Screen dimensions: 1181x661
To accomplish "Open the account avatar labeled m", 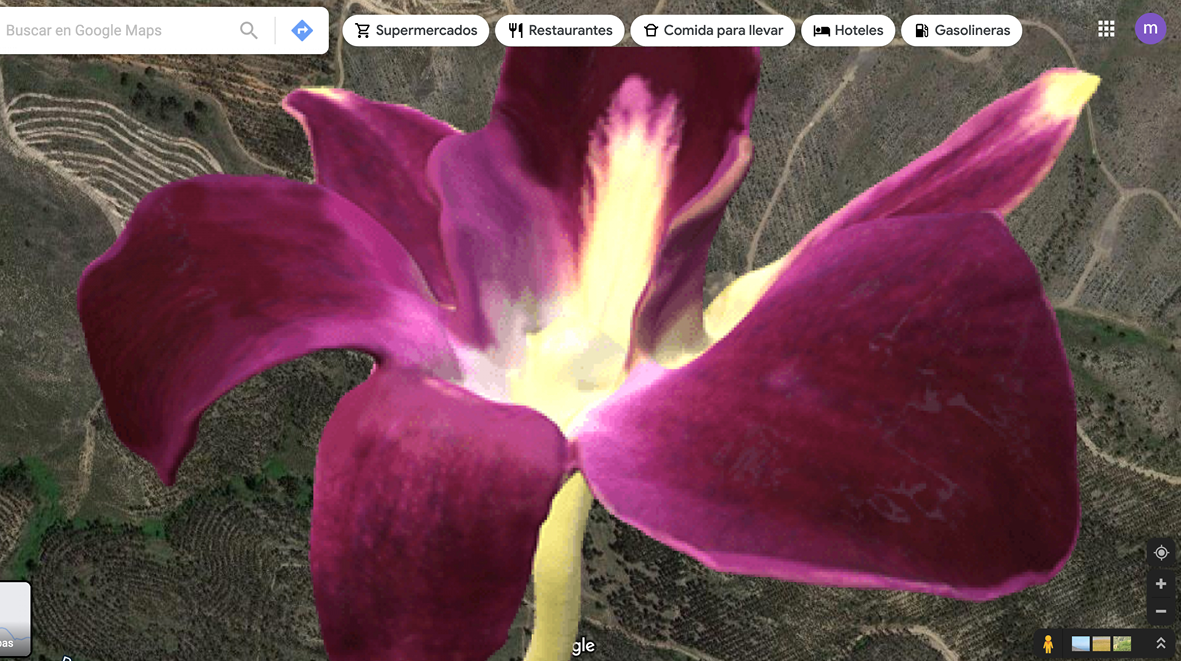I will click(x=1150, y=29).
